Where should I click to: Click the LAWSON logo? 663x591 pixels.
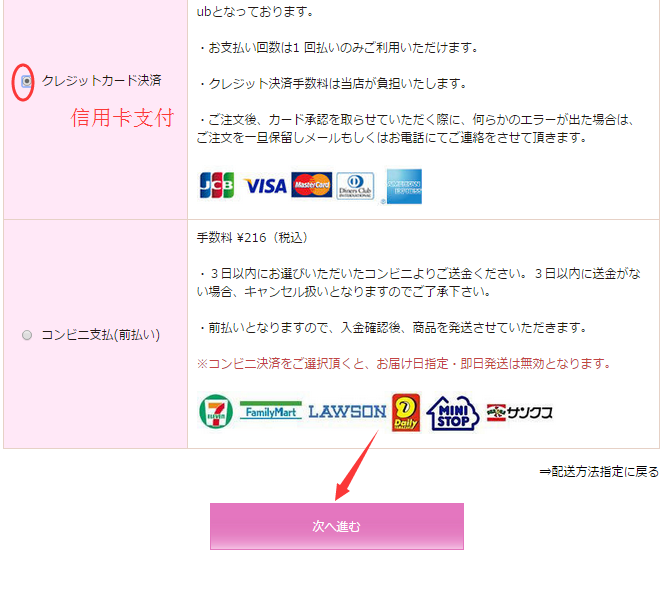(x=347, y=412)
